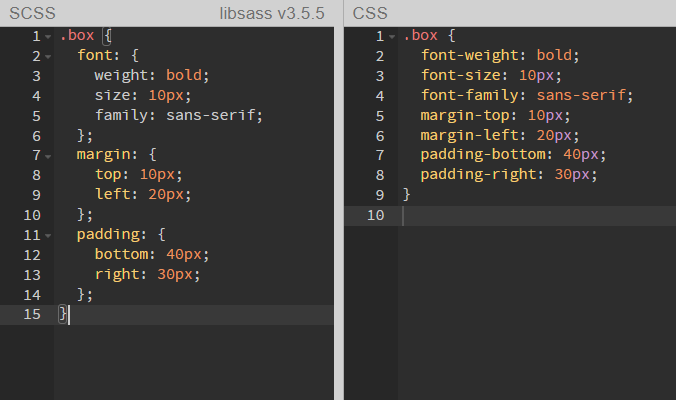Screen dimensions: 676x400
Task: Click line number 6 in SCSS gutter
Action: [x=37, y=136]
